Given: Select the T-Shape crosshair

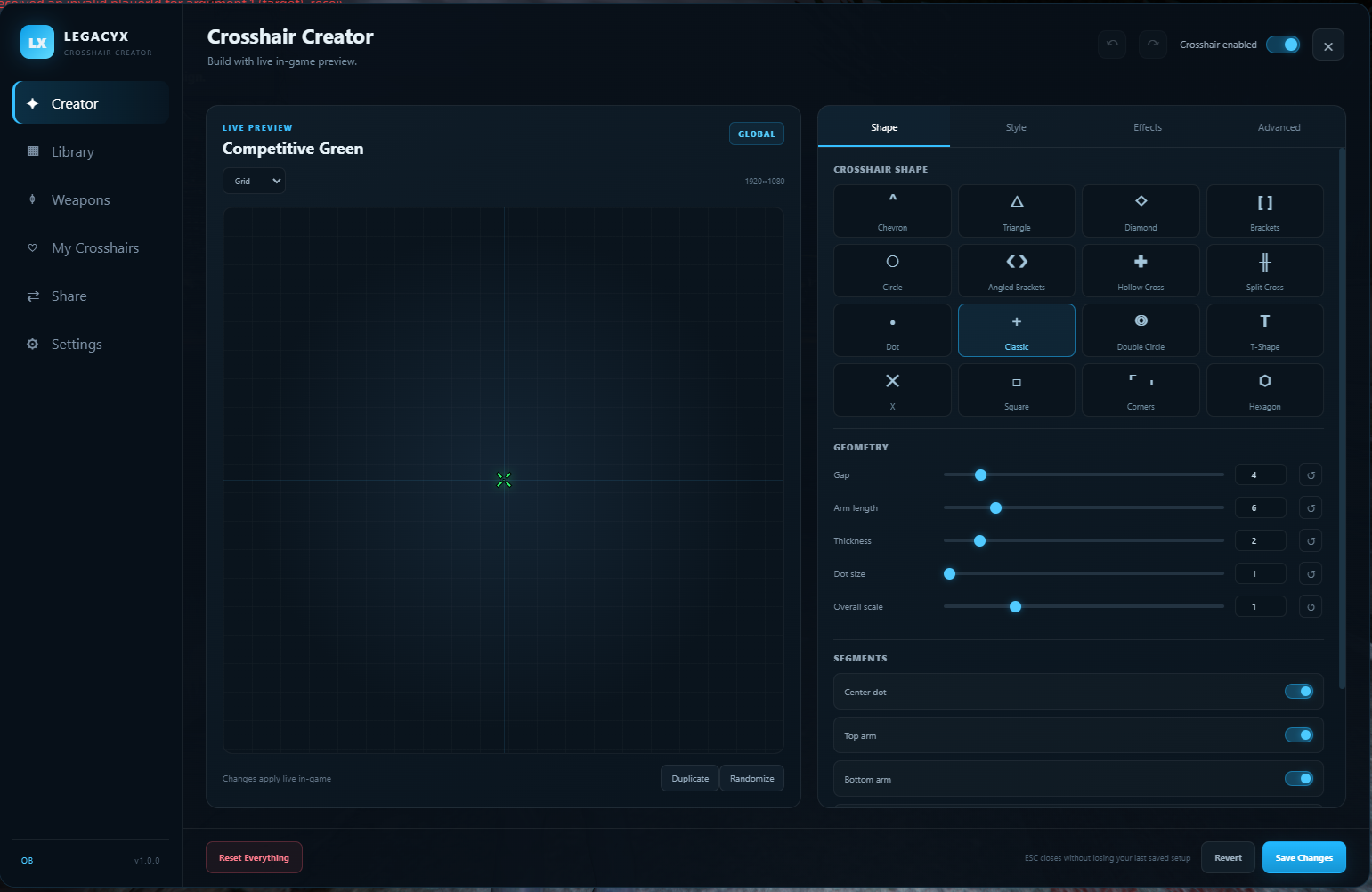Looking at the screenshot, I should [x=1265, y=330].
